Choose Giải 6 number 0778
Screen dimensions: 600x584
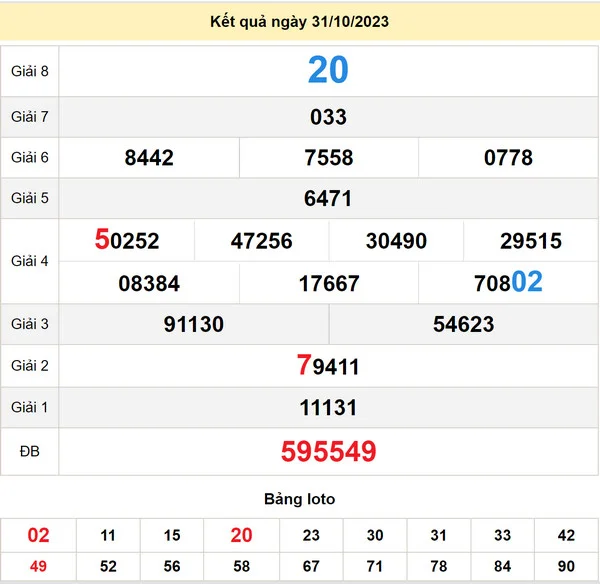click(x=508, y=158)
